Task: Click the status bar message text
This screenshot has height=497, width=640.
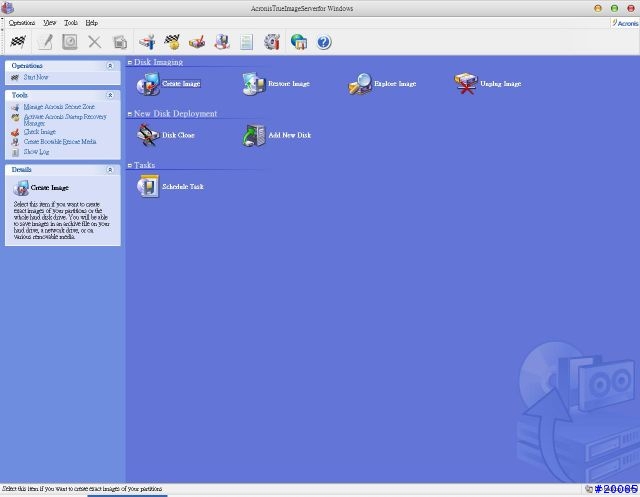Action: [x=82, y=489]
